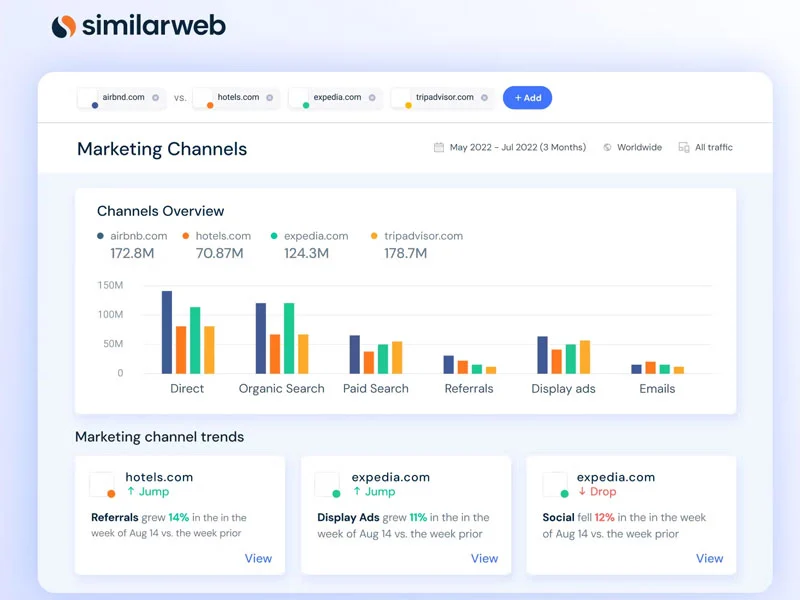
Task: Click expedia.com favicon in Social card
Action: 556,484
